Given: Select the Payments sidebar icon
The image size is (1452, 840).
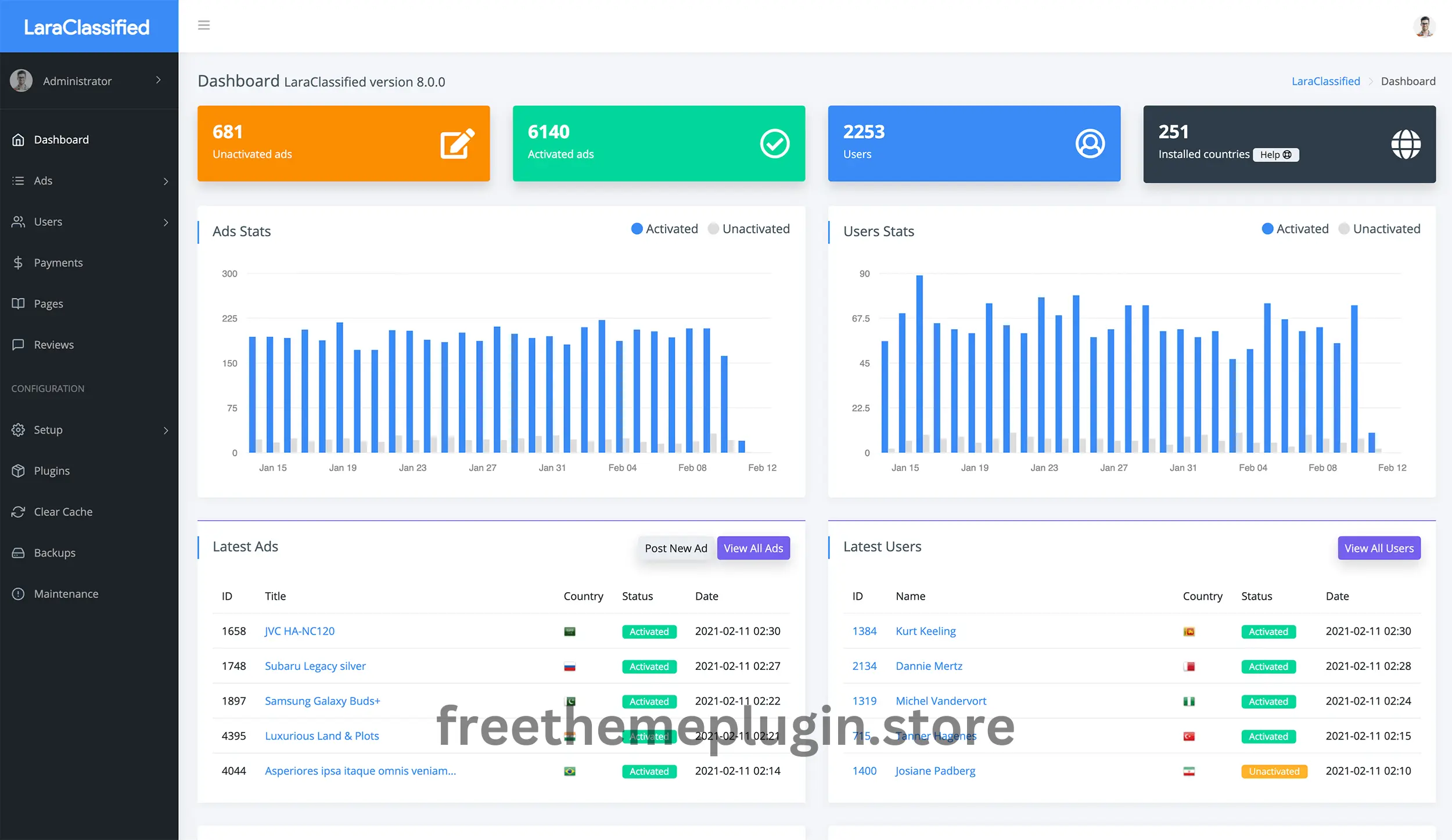Looking at the screenshot, I should 18,262.
